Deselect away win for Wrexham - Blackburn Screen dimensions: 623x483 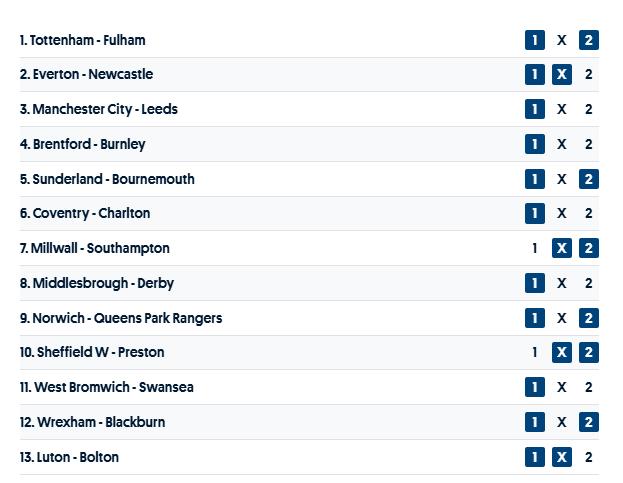[589, 422]
